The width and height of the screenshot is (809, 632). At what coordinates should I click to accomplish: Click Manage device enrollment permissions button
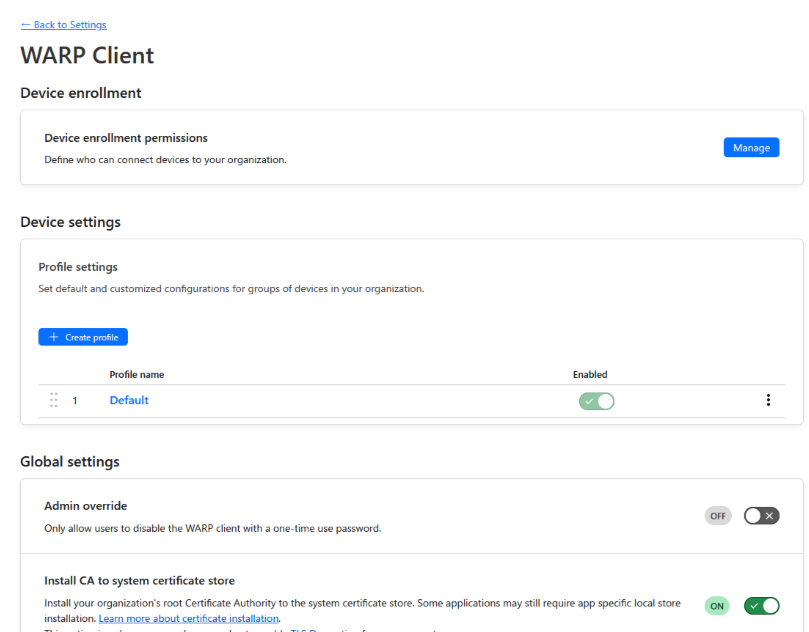coord(751,148)
